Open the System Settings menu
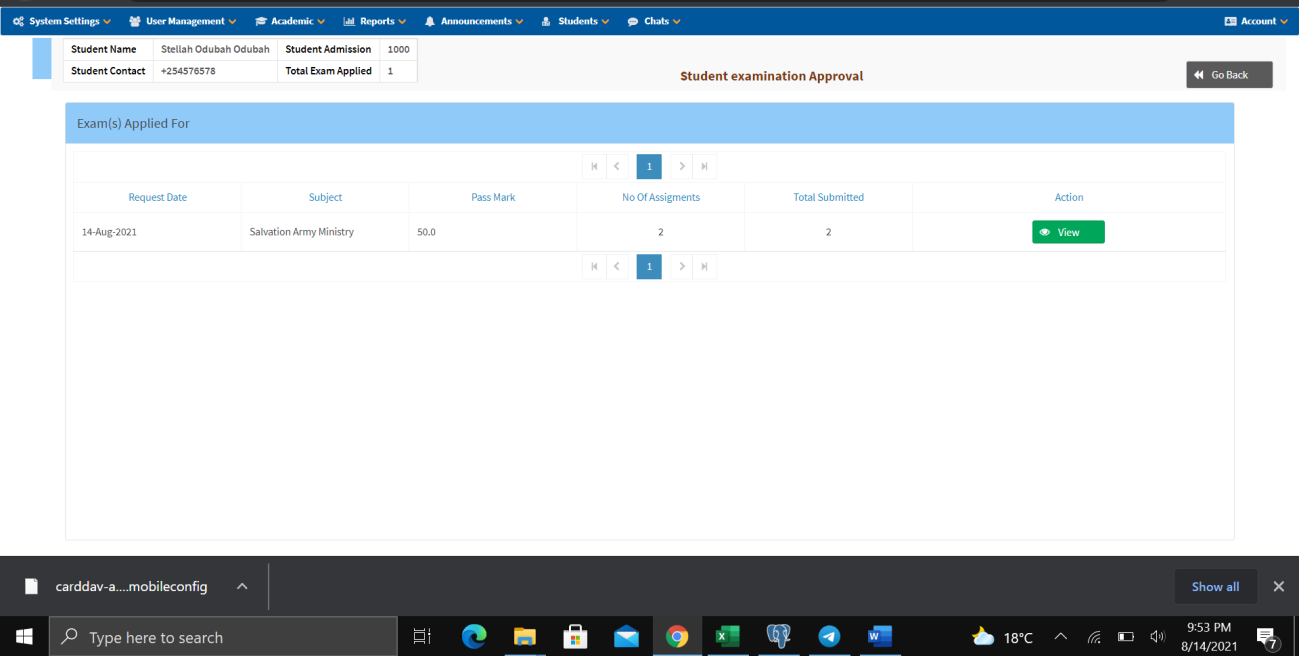This screenshot has width=1299, height=656. coord(62,21)
